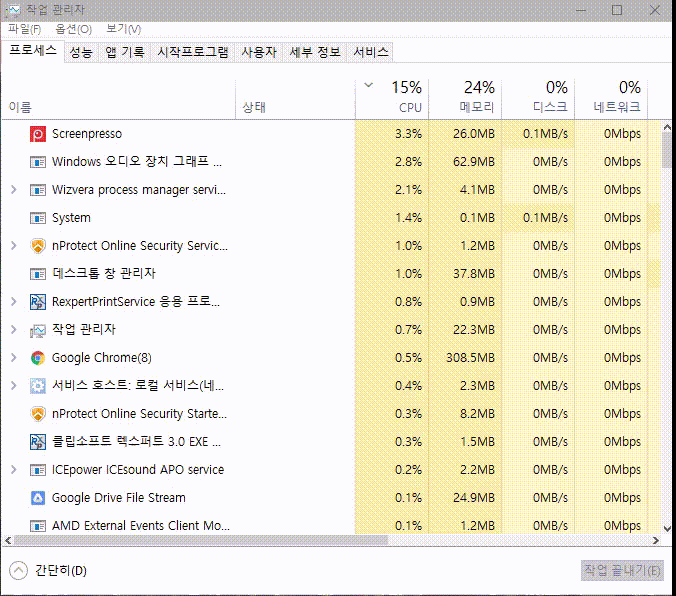Click the Task Manager title bar icon
This screenshot has width=676, height=596.
tap(13, 10)
